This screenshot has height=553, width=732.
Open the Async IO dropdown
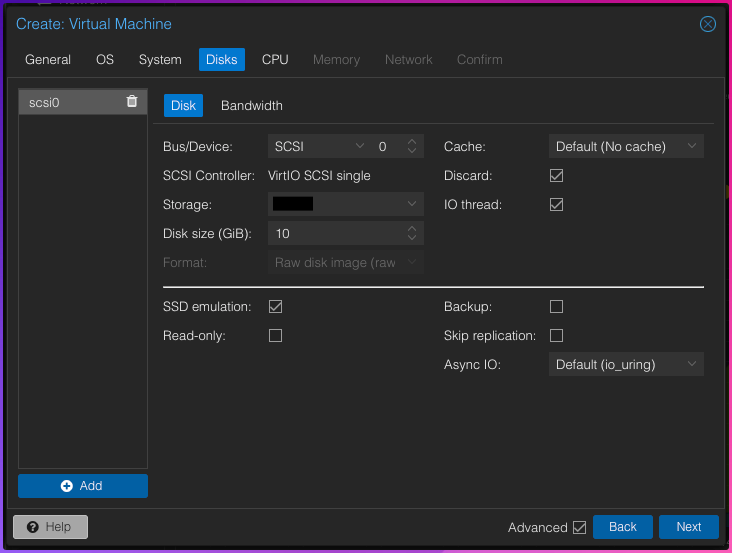point(625,365)
